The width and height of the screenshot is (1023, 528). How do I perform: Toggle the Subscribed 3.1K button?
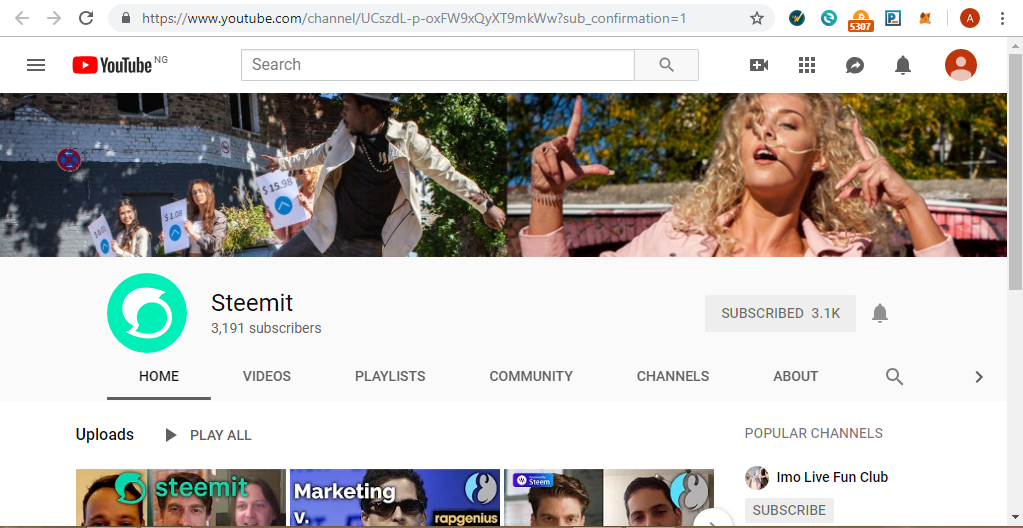[780, 313]
